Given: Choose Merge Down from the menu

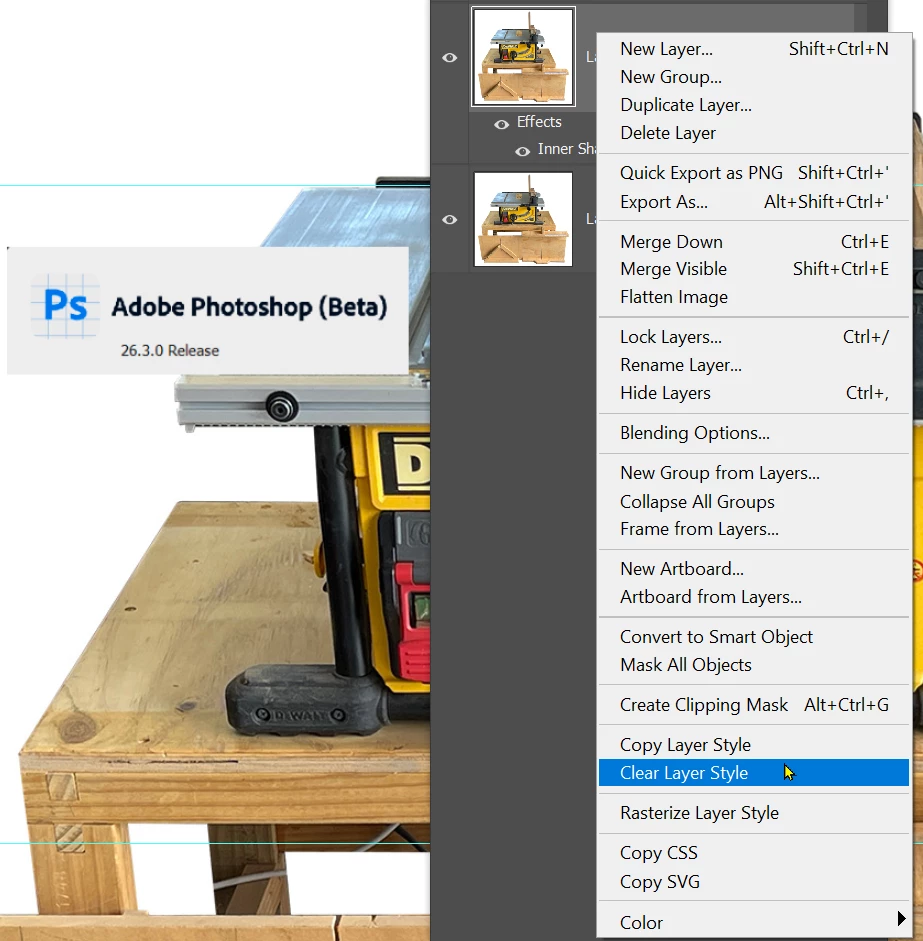Looking at the screenshot, I should click(x=753, y=242).
